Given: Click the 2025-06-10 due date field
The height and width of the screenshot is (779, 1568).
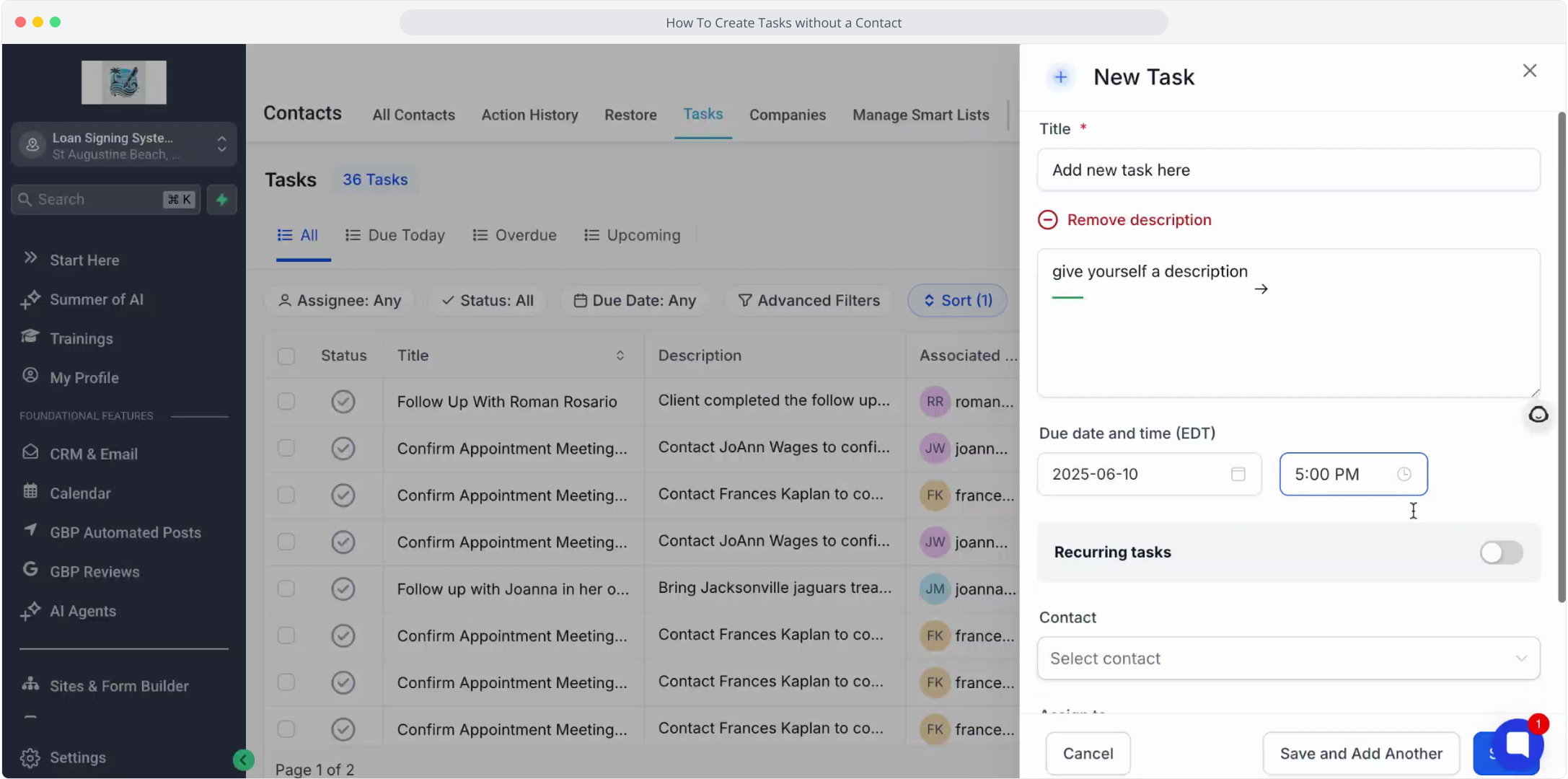Looking at the screenshot, I should (x=1150, y=475).
